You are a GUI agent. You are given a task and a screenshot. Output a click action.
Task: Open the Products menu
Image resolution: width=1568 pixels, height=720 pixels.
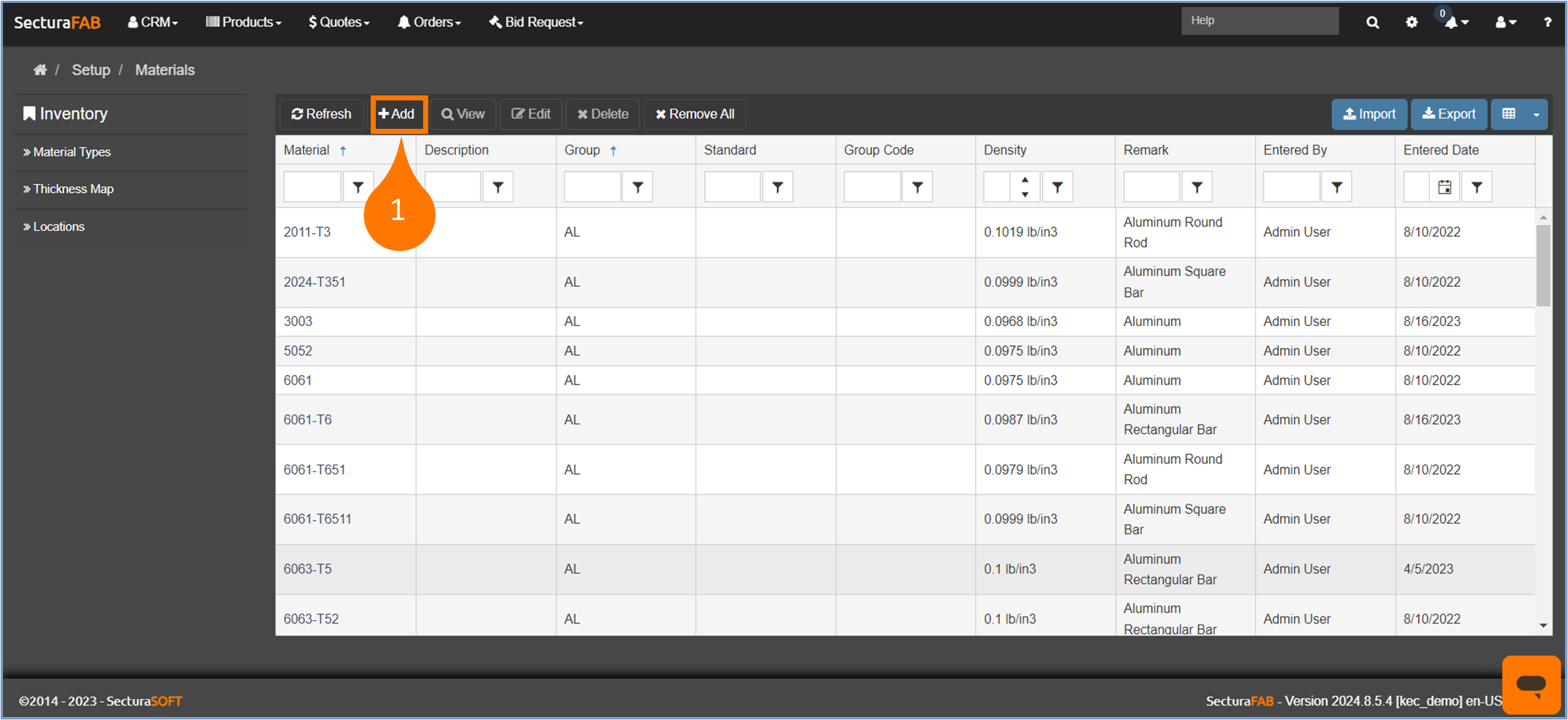[x=243, y=22]
